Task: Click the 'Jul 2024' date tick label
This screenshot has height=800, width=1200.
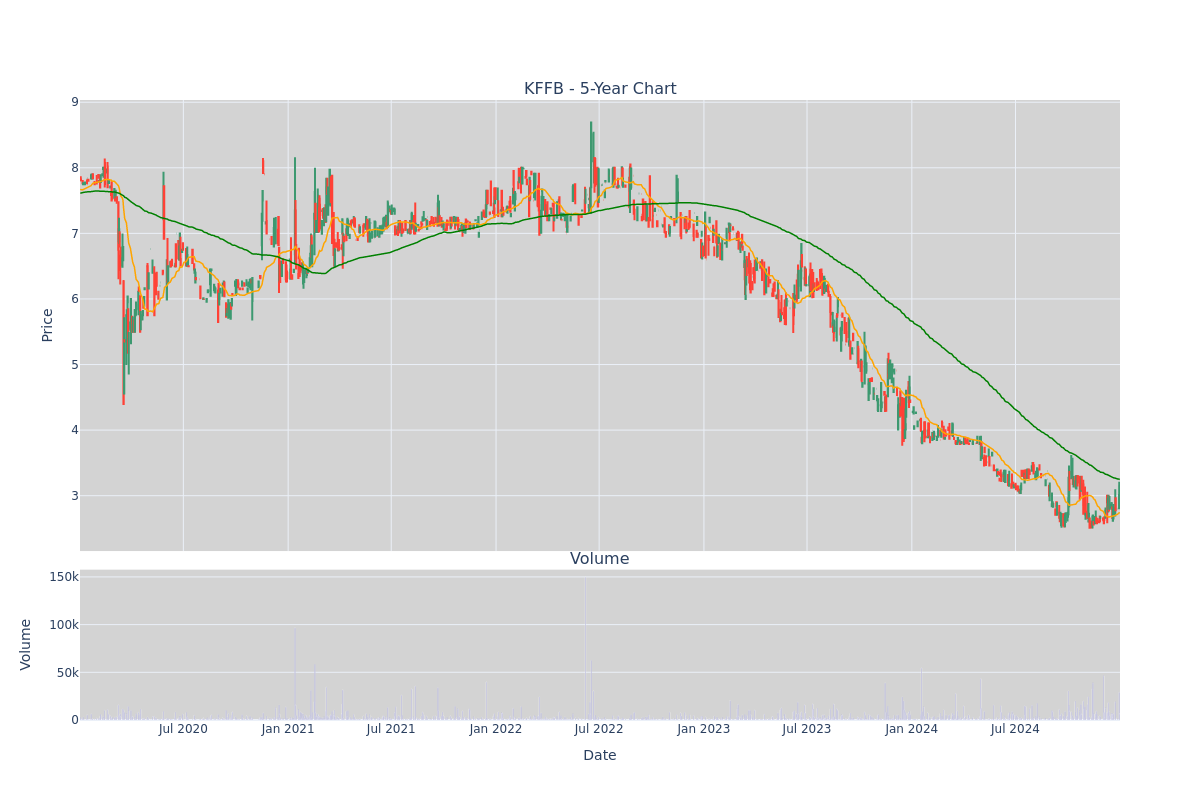Action: point(1015,729)
